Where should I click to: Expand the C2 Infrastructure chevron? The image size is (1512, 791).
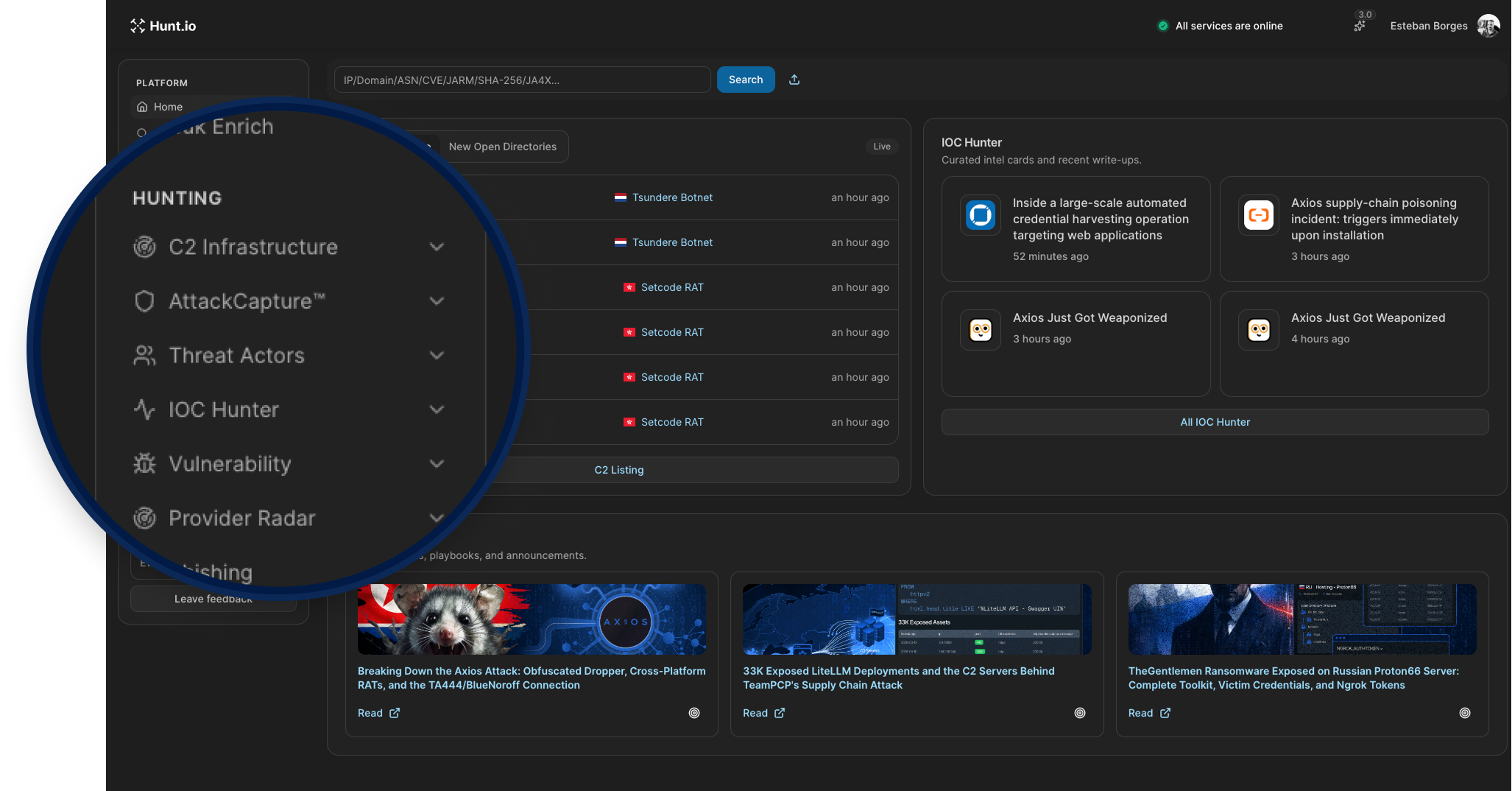(x=437, y=247)
